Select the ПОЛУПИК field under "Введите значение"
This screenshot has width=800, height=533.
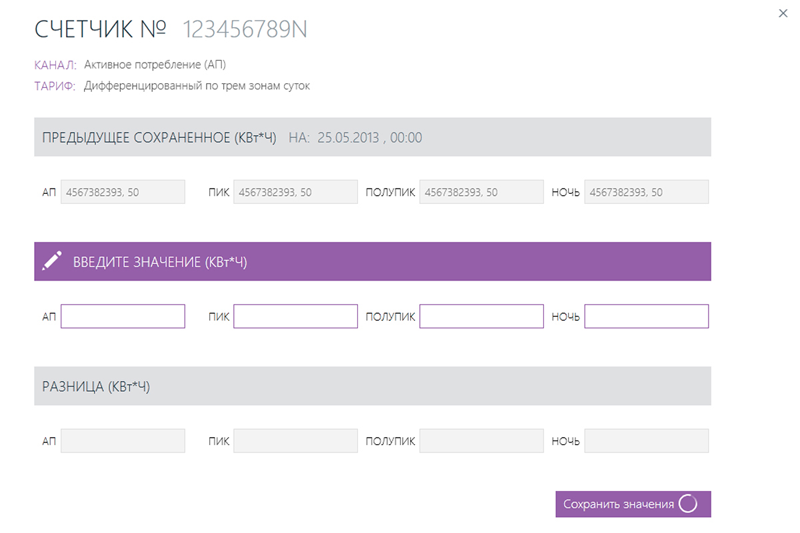click(481, 317)
